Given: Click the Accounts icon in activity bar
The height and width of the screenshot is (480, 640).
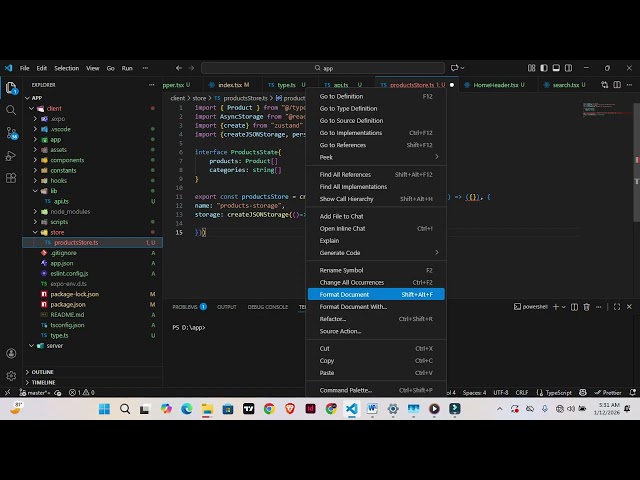Looking at the screenshot, I should [11, 353].
